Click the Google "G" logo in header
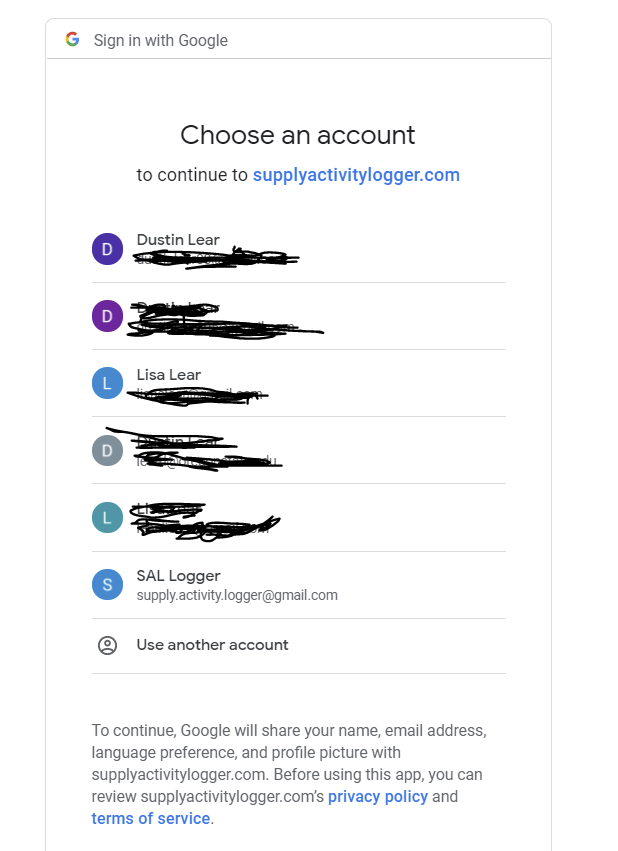The height and width of the screenshot is (851, 618). (72, 40)
